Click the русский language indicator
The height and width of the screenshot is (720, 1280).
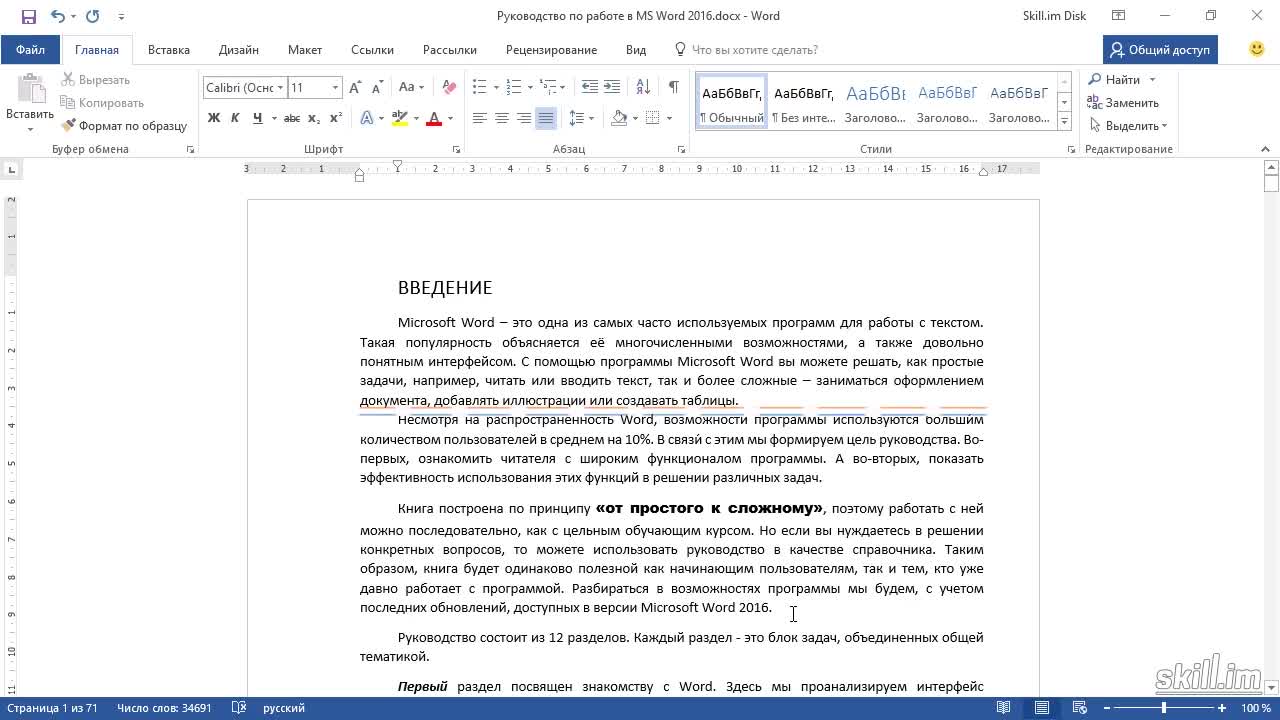[x=284, y=708]
